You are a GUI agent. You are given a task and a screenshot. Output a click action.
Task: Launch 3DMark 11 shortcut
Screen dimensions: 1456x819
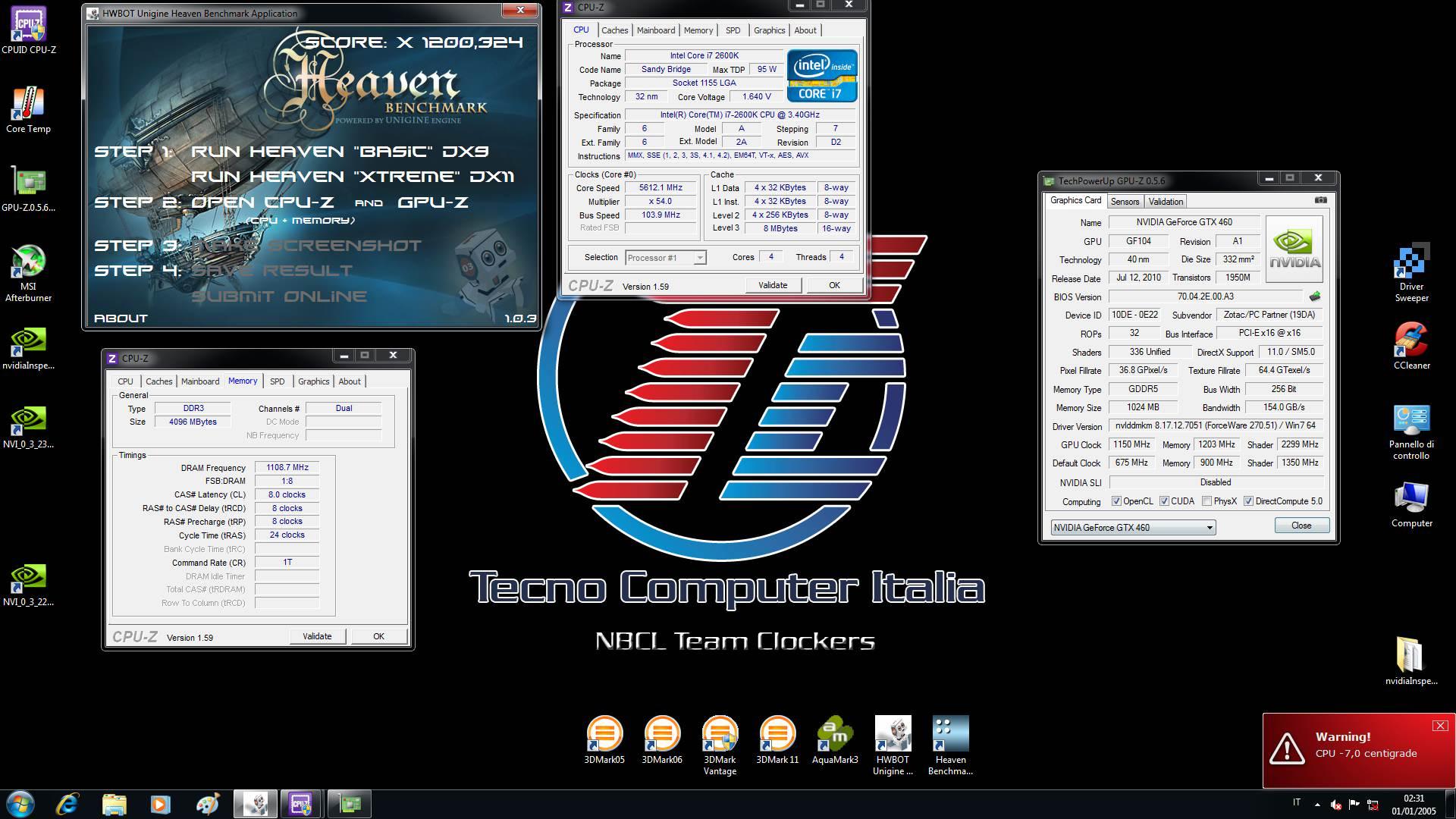pyautogui.click(x=777, y=739)
